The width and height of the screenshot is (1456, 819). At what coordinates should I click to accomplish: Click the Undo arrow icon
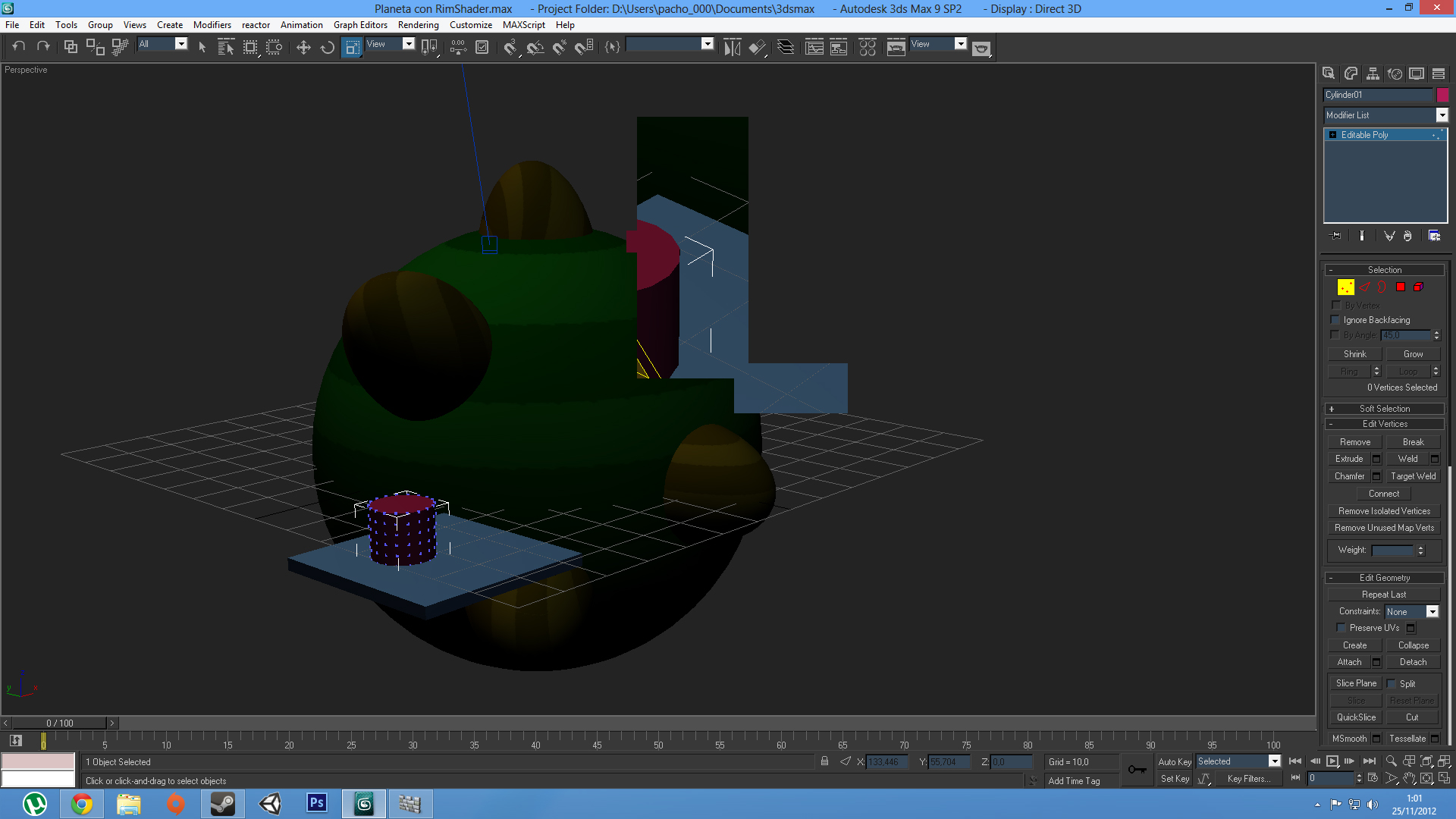[19, 47]
